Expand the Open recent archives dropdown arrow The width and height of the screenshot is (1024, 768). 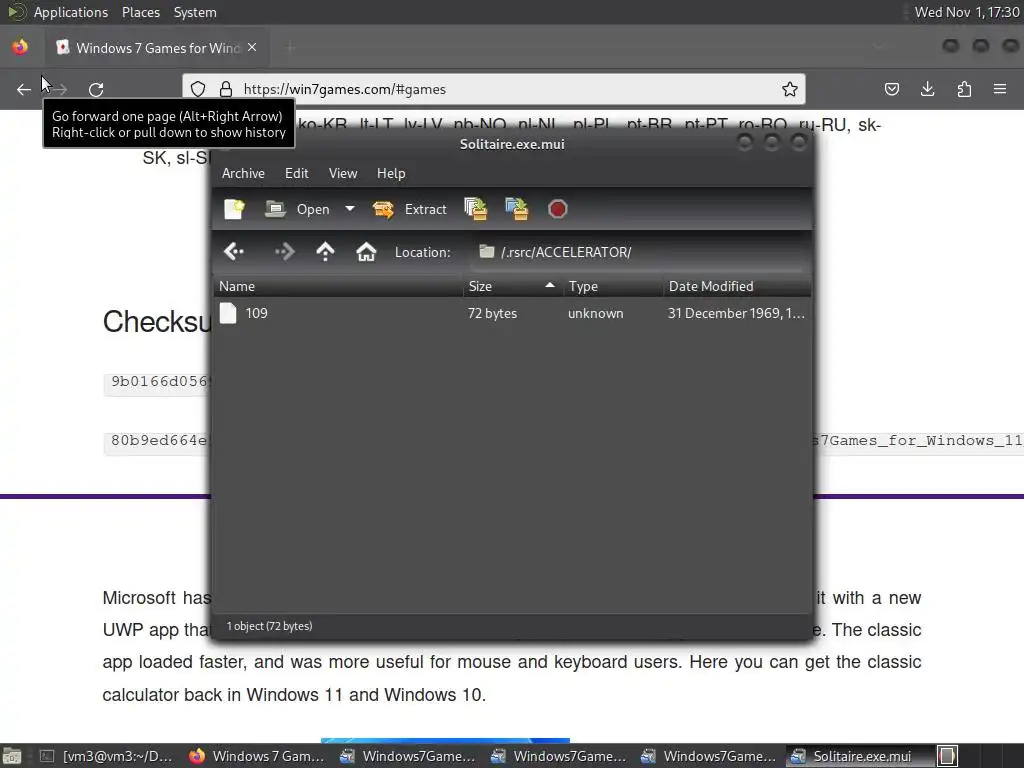point(350,209)
